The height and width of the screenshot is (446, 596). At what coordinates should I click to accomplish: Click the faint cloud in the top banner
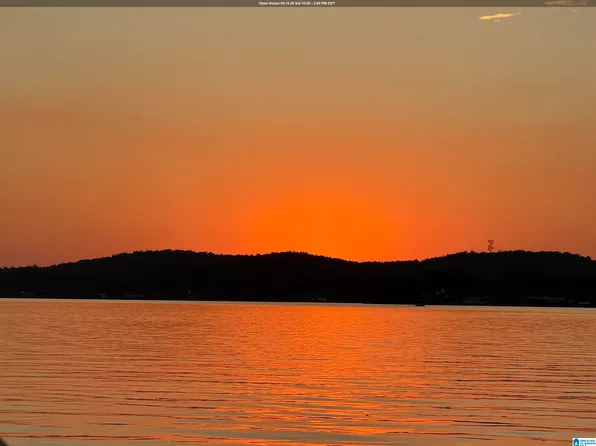(566, 3)
